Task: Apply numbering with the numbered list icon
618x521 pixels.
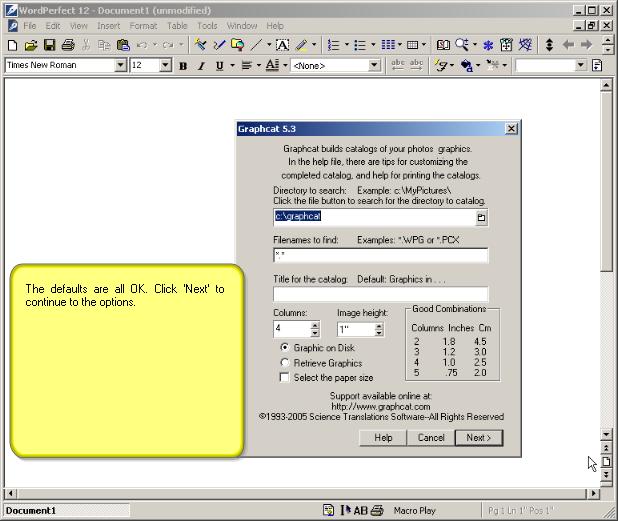Action: 333,45
